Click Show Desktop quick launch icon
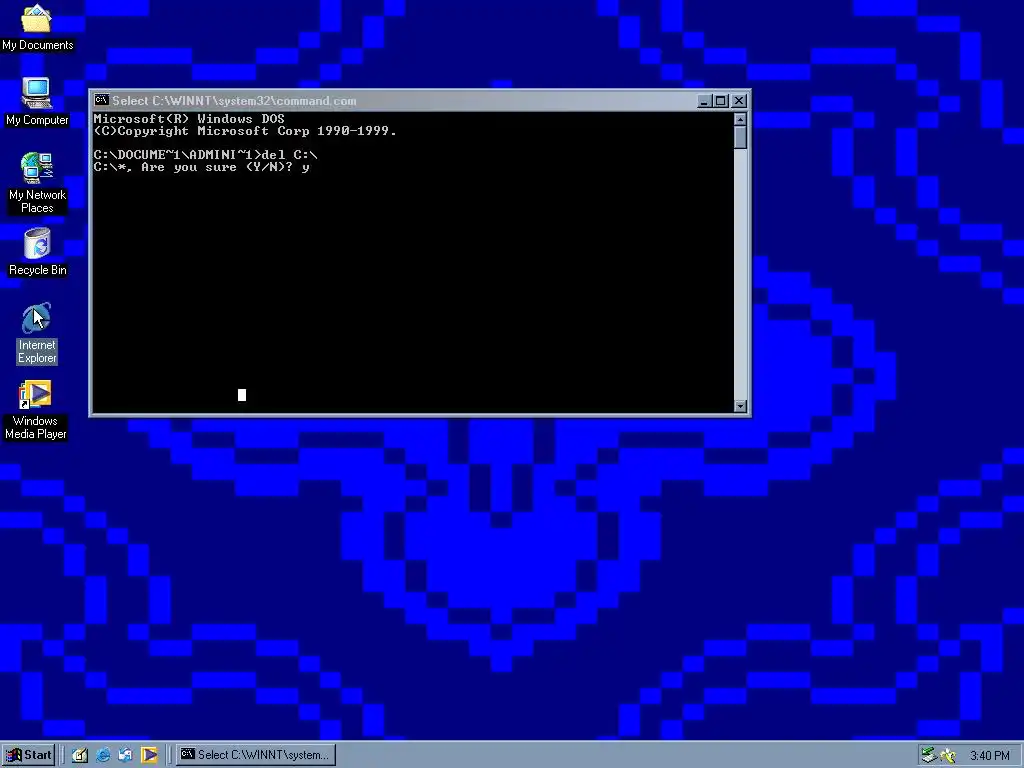The height and width of the screenshot is (768, 1024). [80, 755]
